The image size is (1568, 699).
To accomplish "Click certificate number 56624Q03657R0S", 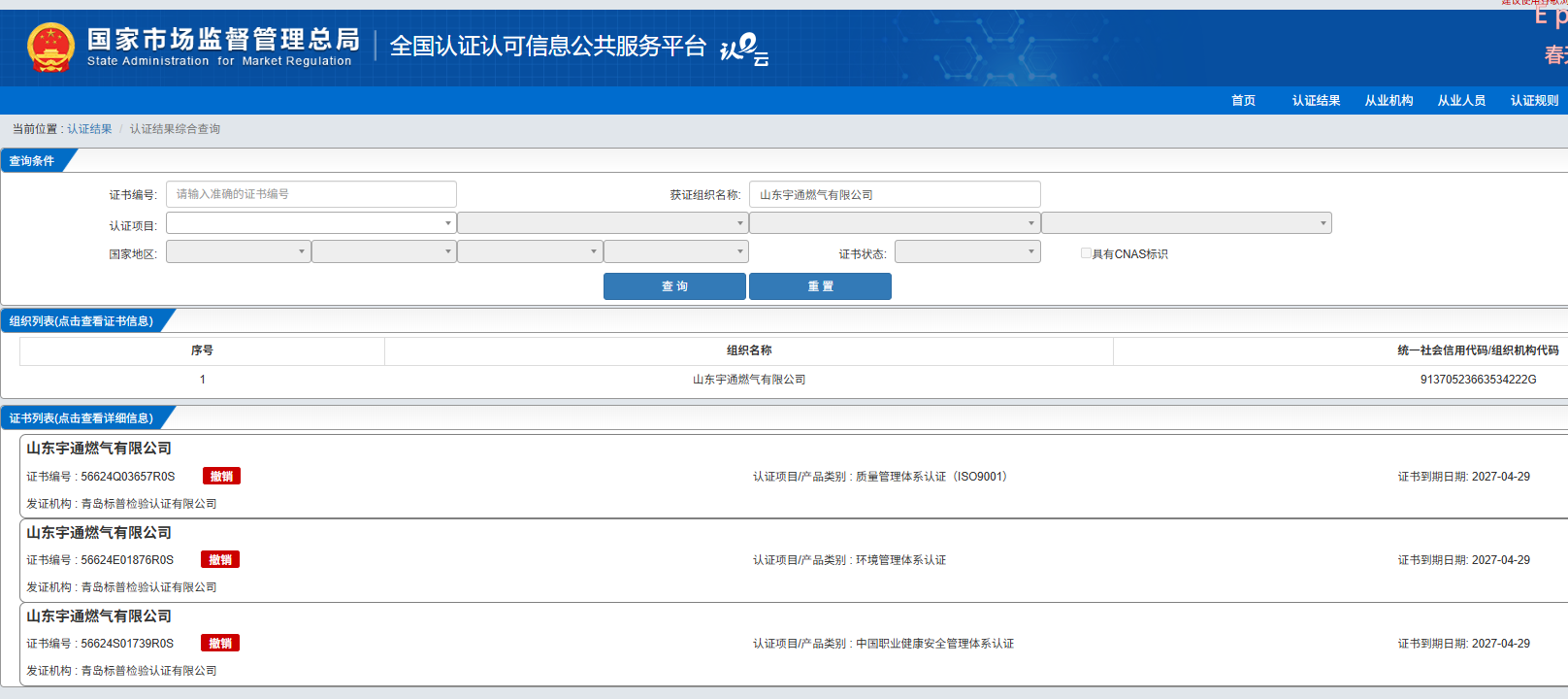I will point(128,477).
